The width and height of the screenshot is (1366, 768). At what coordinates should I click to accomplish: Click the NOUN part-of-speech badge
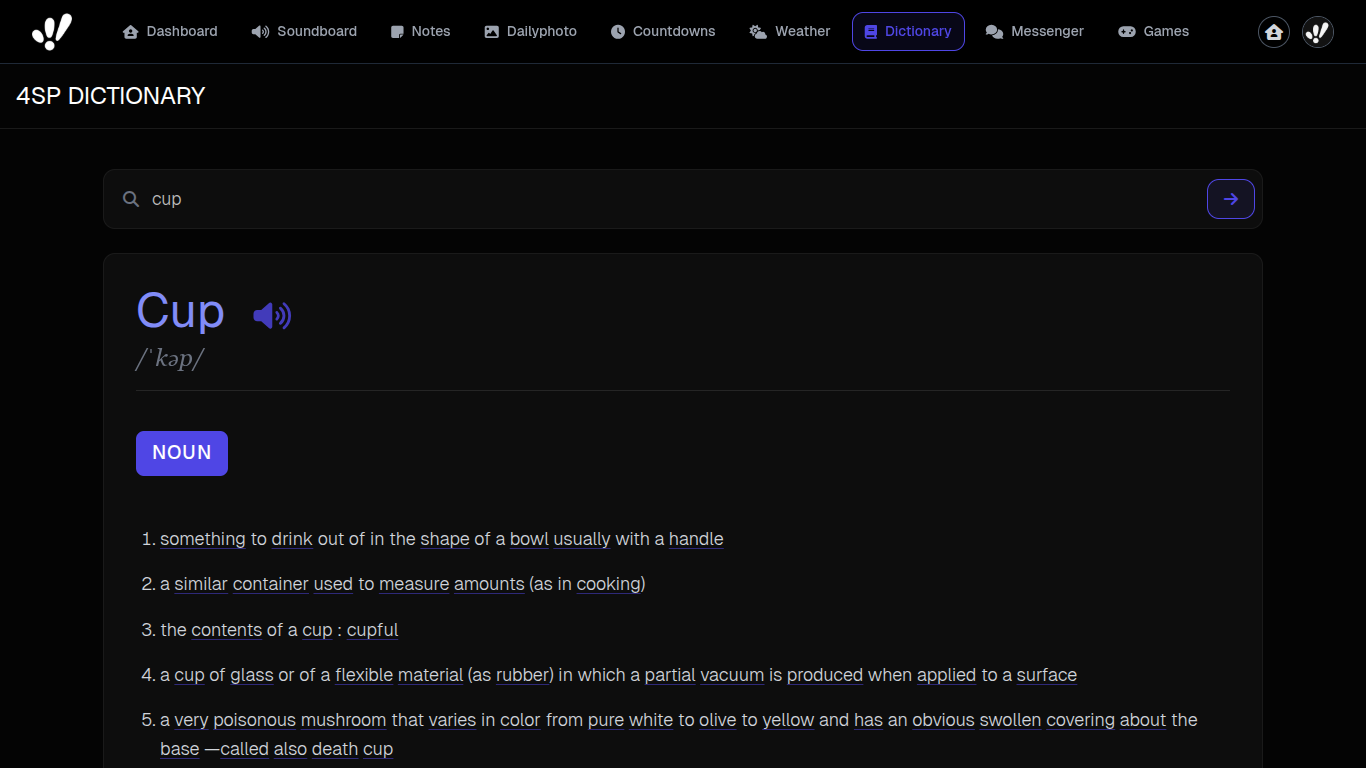tap(181, 453)
